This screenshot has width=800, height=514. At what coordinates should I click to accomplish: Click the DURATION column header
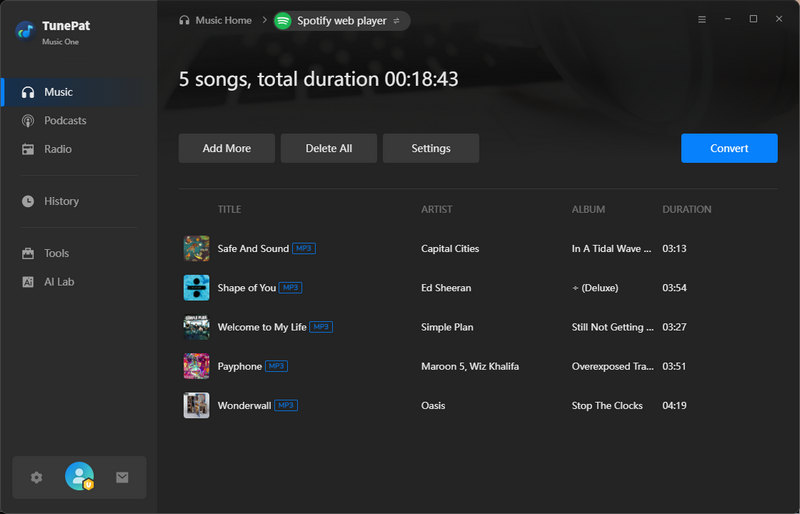687,209
